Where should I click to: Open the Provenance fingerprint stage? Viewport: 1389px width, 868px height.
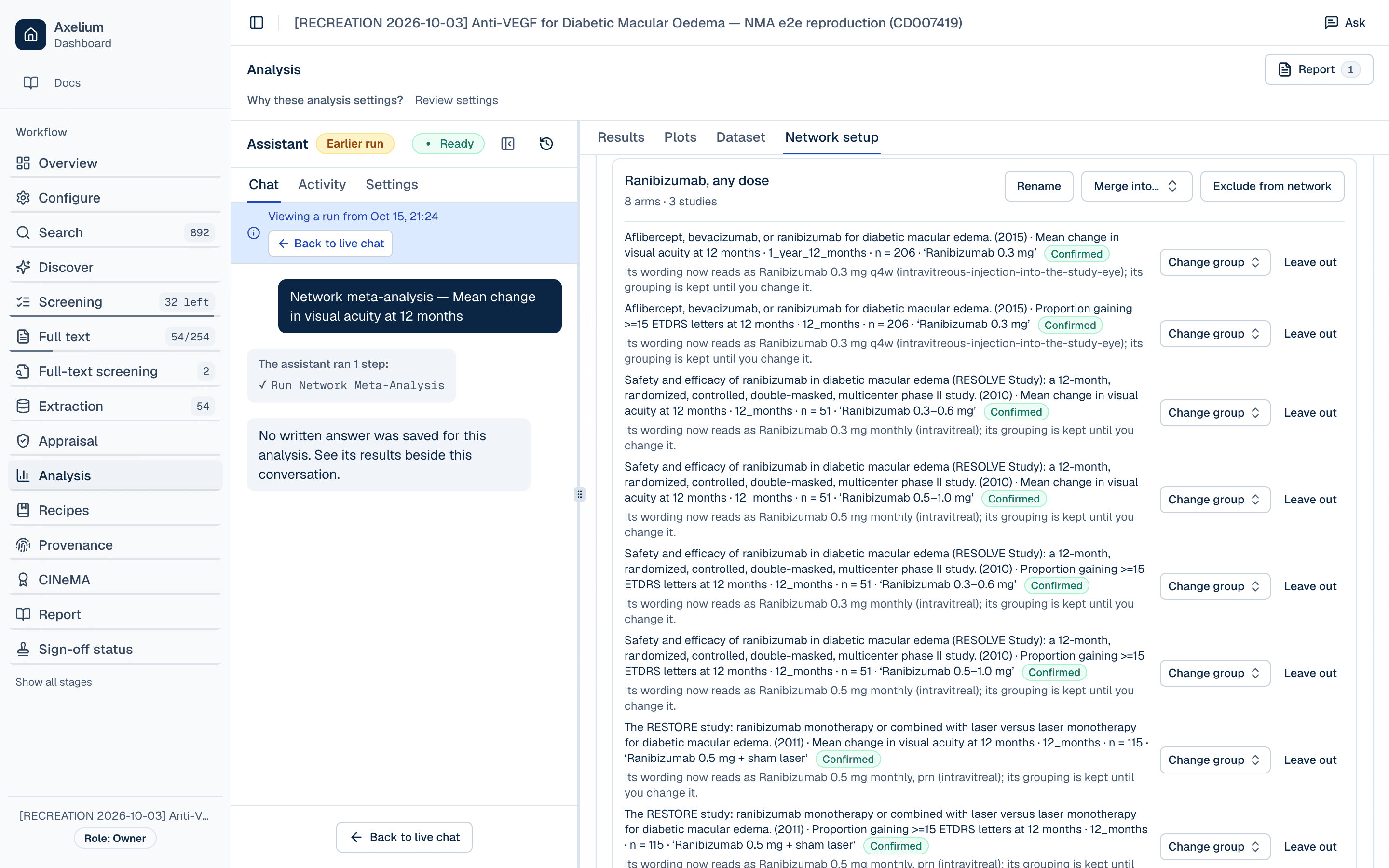pos(115,545)
